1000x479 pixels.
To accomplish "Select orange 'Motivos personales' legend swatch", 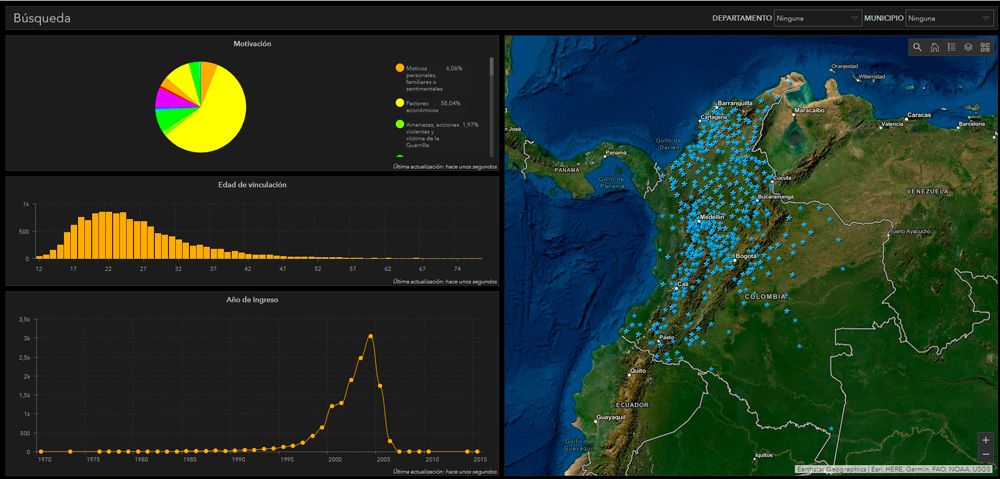I will point(400,68).
